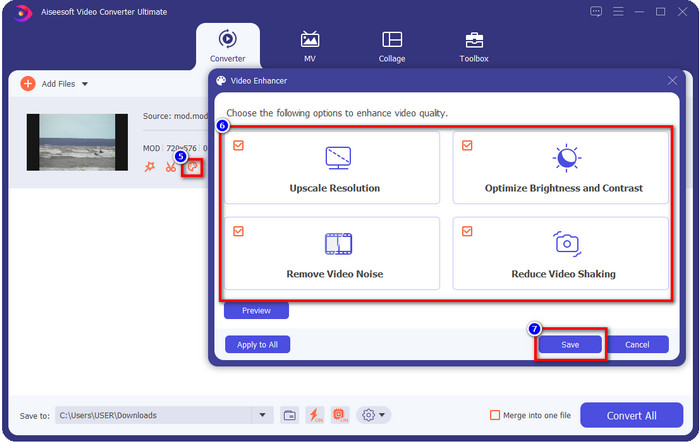Click the brightness sun icon

pyautogui.click(x=567, y=158)
